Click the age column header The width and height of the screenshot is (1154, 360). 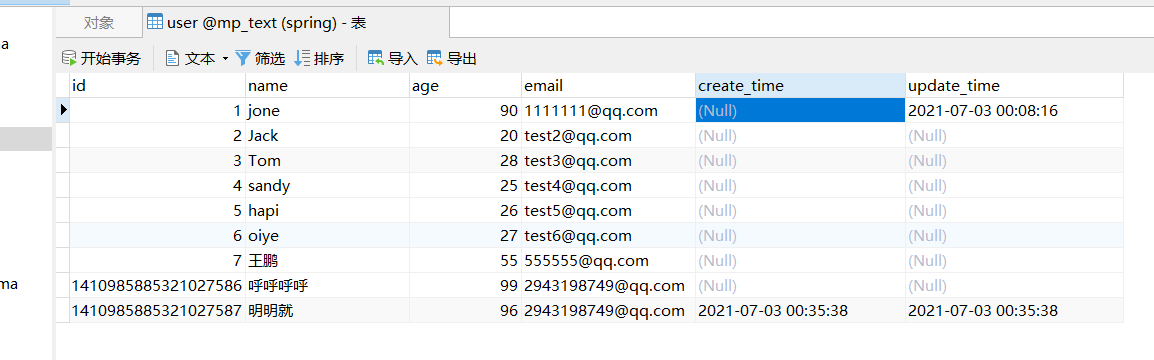[x=465, y=85]
